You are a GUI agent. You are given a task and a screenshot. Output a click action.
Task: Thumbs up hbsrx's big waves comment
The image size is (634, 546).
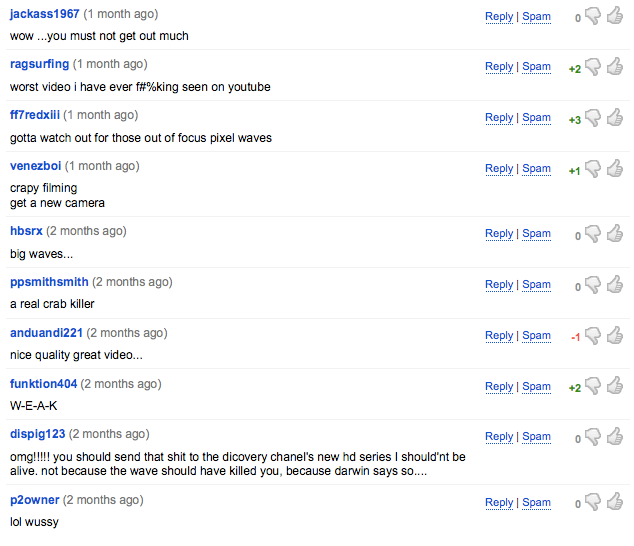[x=614, y=233]
